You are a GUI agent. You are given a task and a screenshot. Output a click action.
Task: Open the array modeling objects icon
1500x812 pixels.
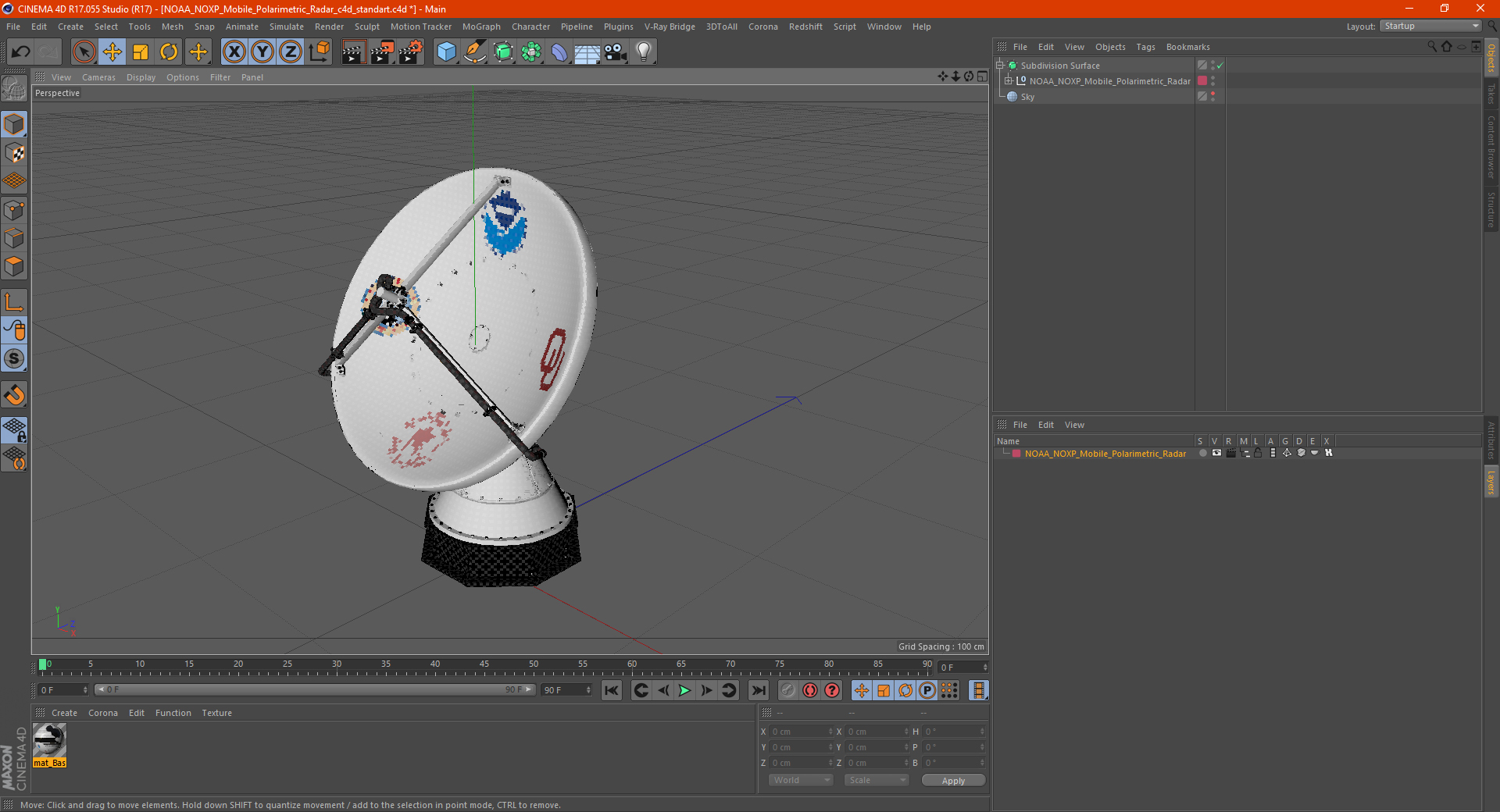coord(531,52)
